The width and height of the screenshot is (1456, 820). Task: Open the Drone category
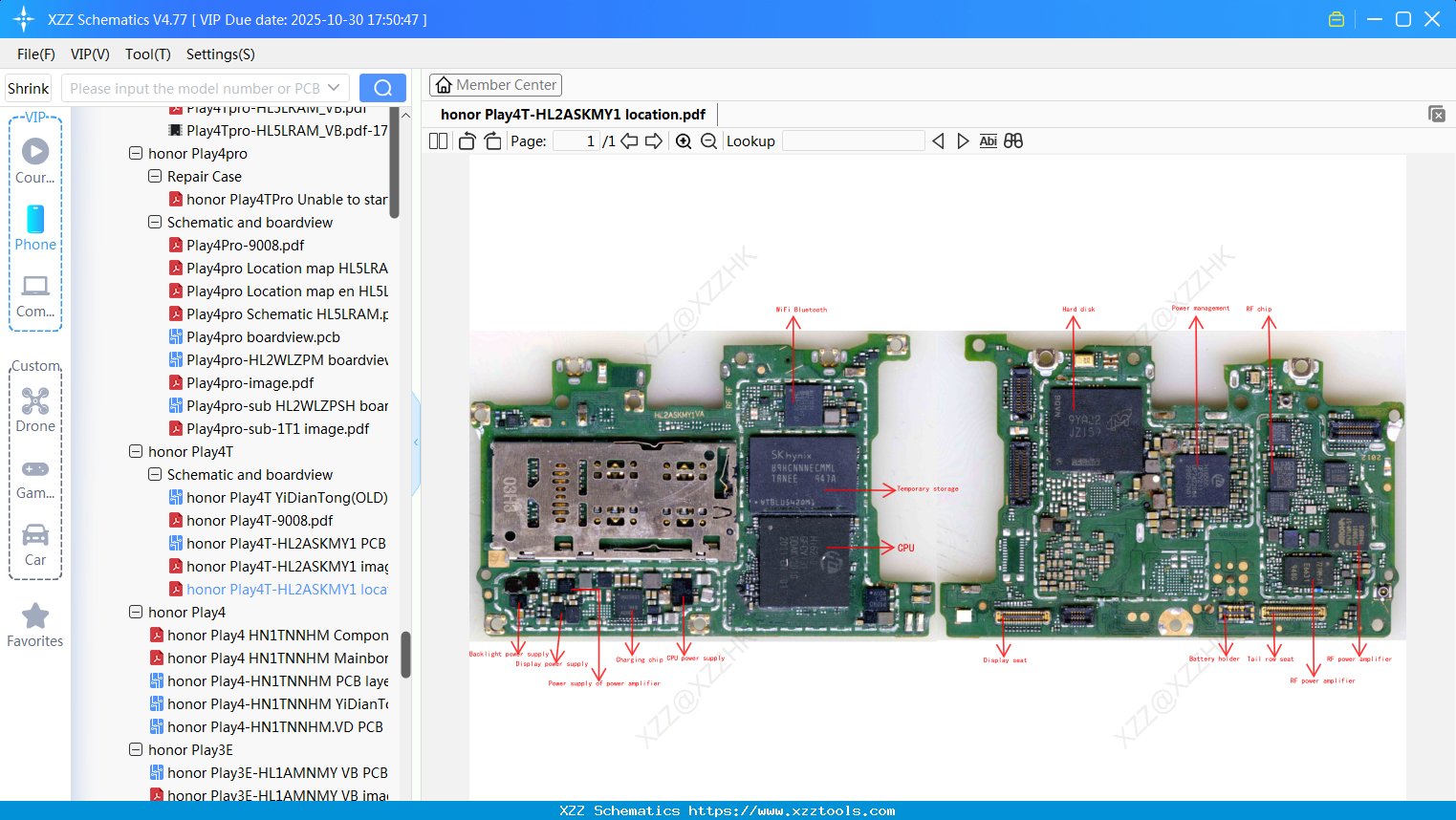pyautogui.click(x=35, y=410)
